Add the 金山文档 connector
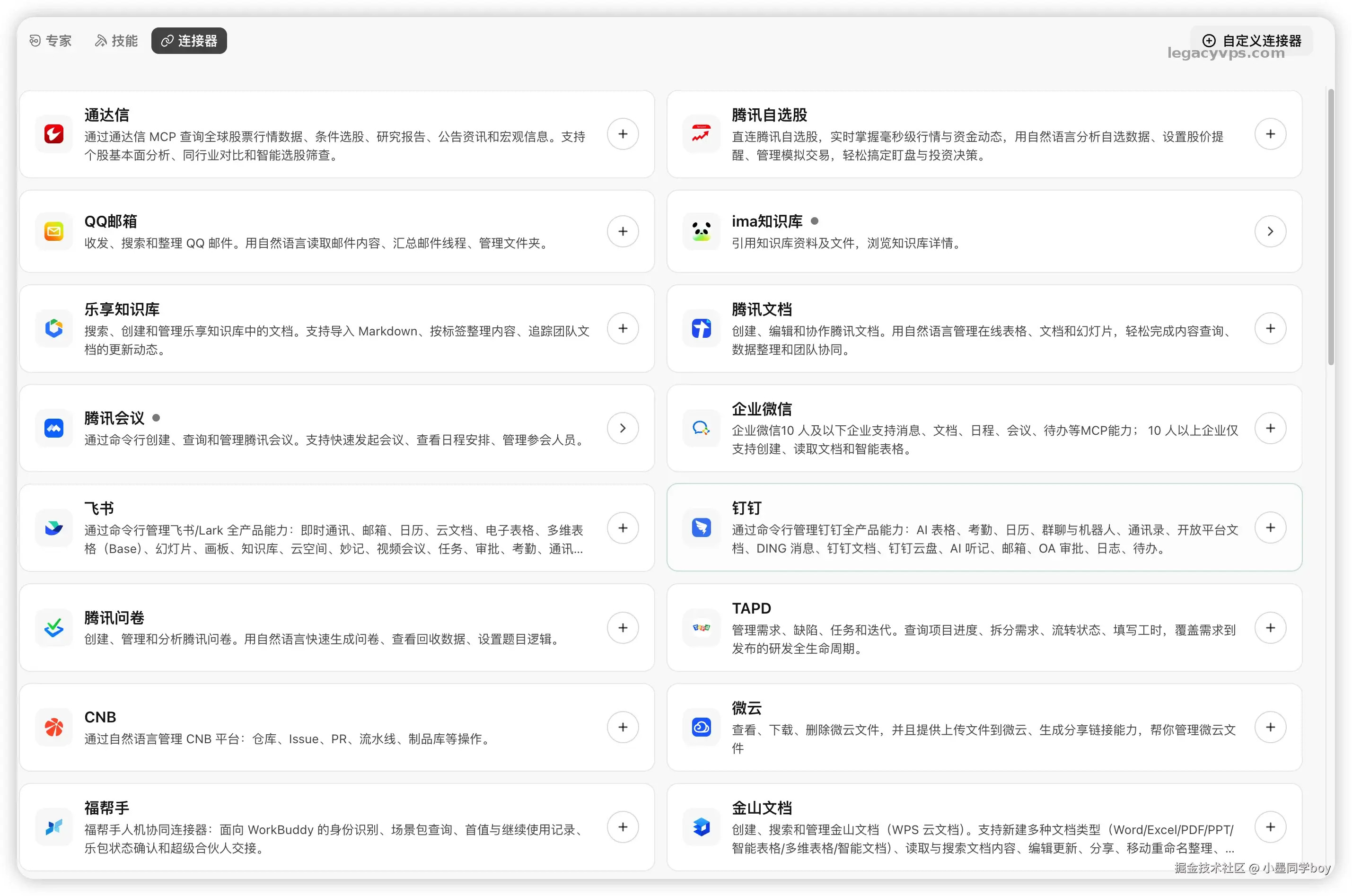Image resolution: width=1352 pixels, height=896 pixels. point(1270,827)
